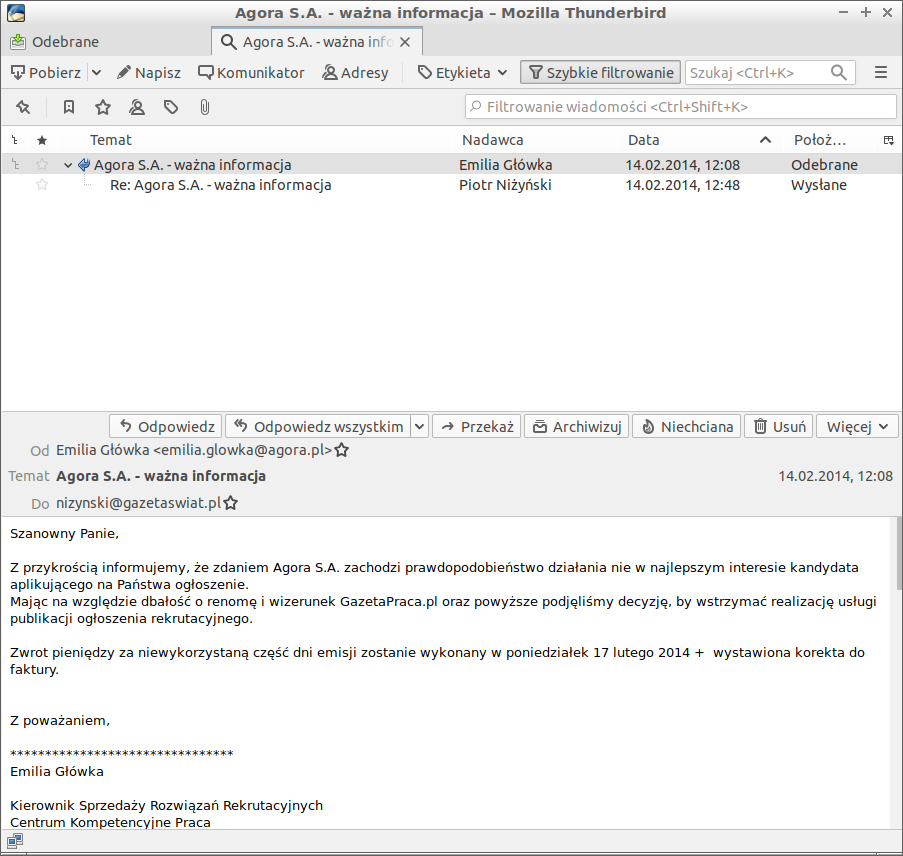Click Pobierz to get messages
Screen dimensions: 903x856
(46, 73)
